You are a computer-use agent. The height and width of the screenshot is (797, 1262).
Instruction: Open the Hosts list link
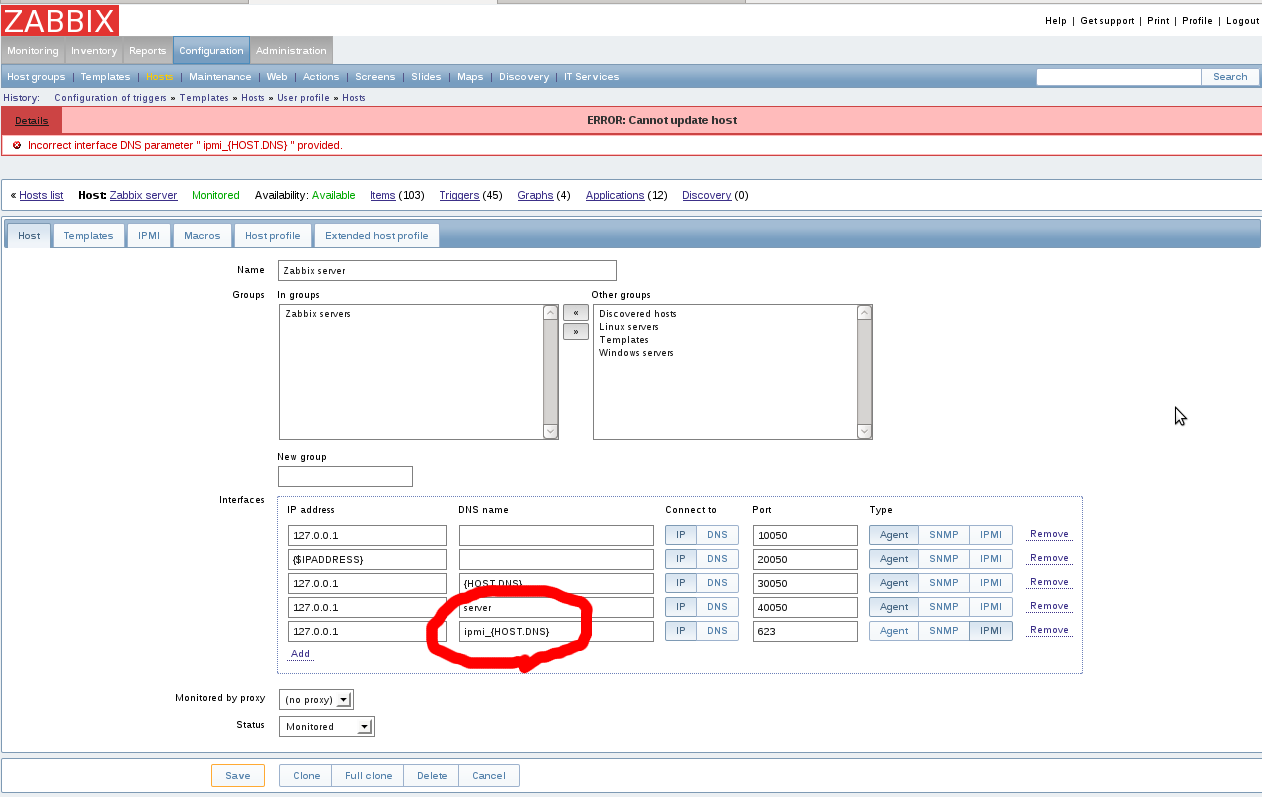coord(41,196)
